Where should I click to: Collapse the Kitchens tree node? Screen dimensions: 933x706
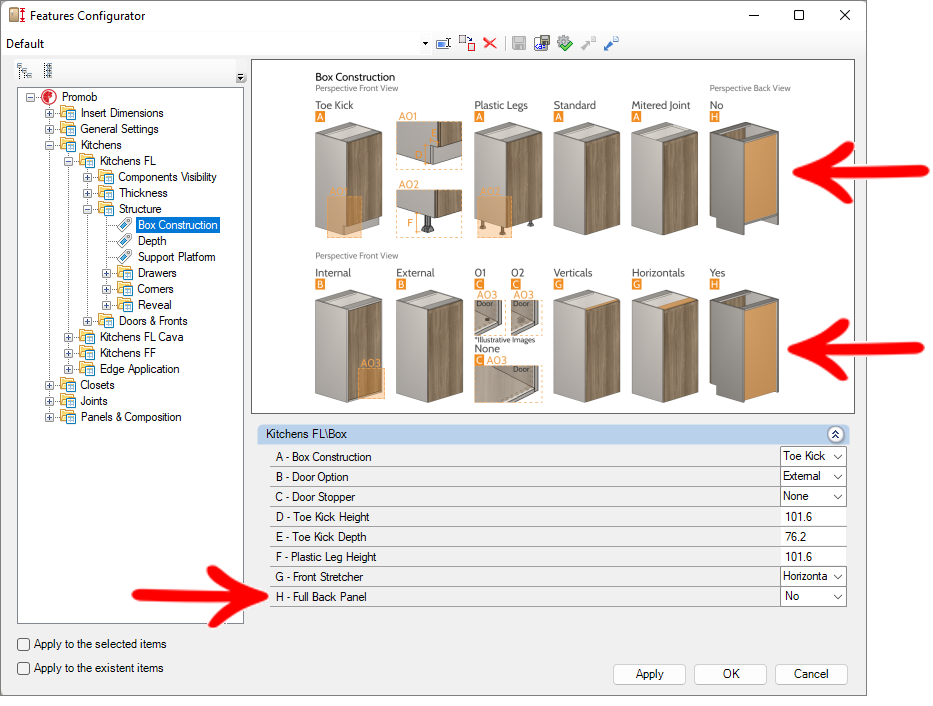49,145
